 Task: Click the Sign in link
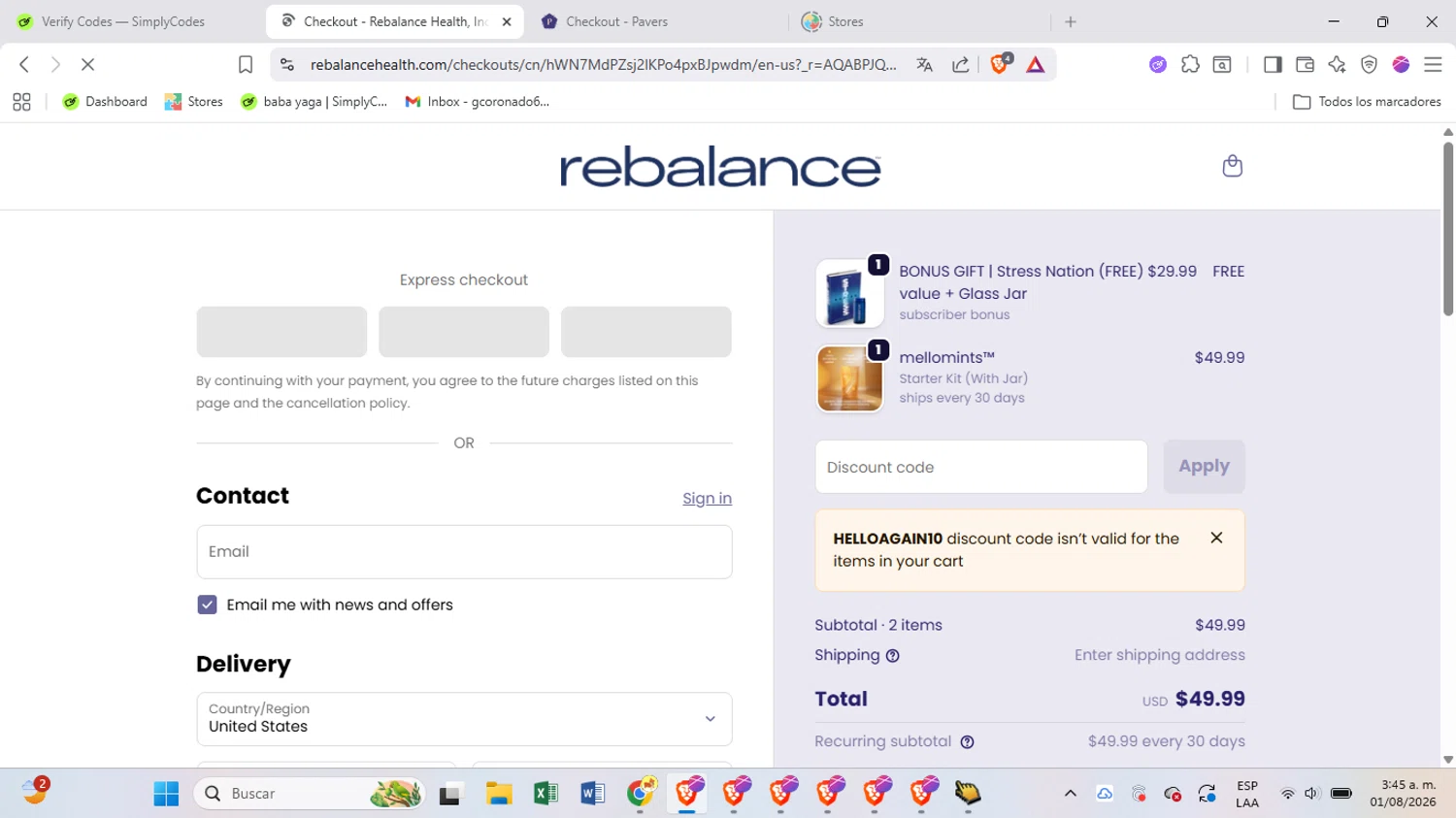point(707,499)
